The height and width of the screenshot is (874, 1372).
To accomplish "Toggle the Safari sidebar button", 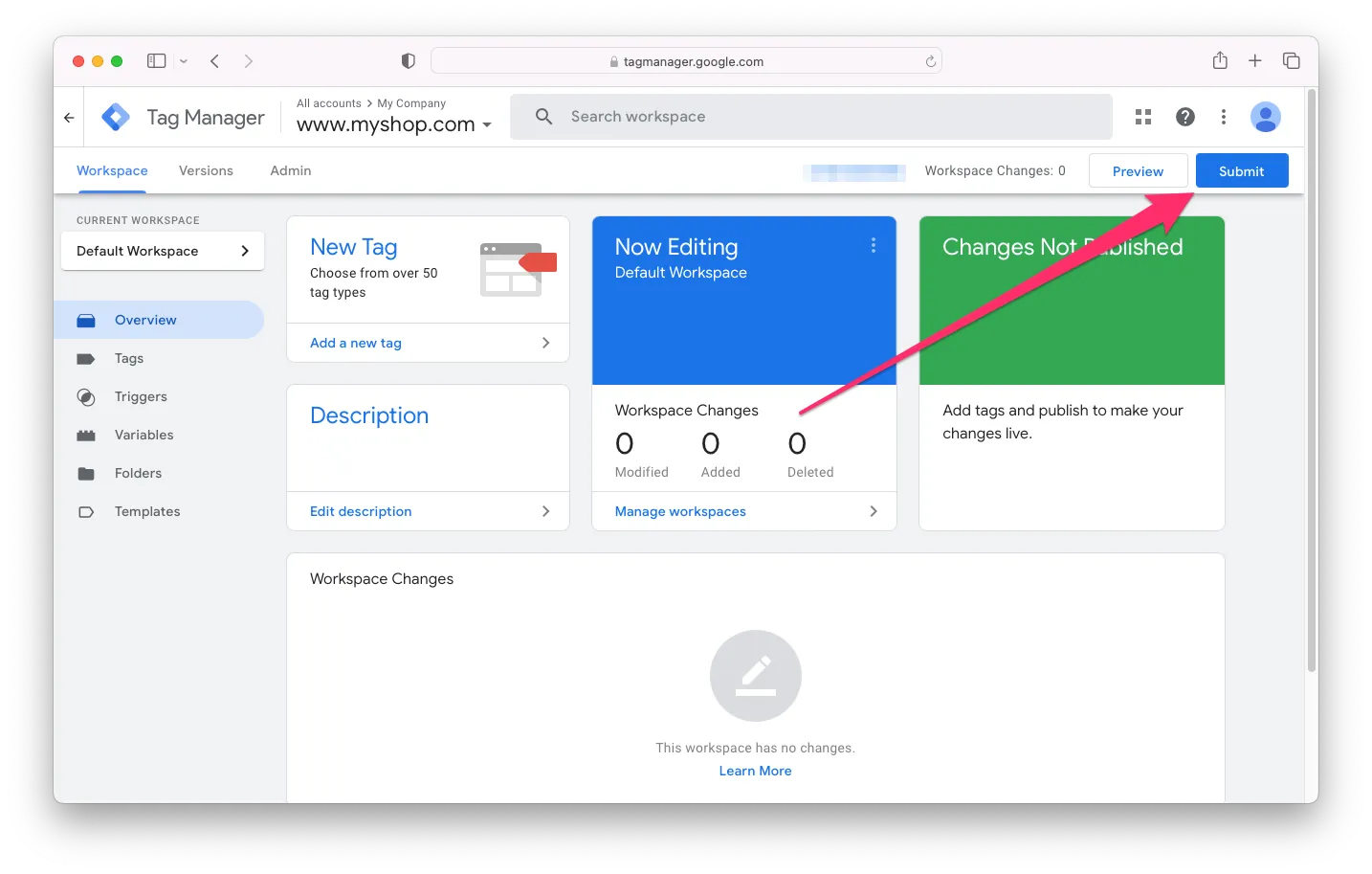I will [x=157, y=61].
